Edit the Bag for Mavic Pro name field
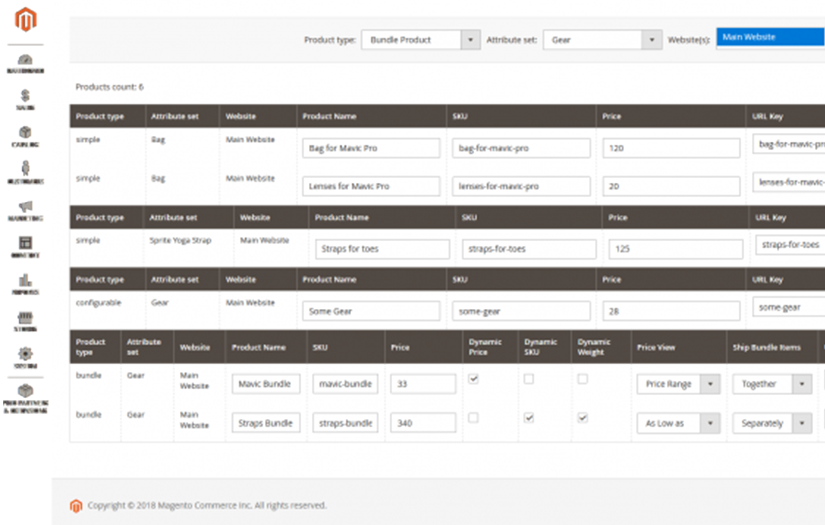This screenshot has width=825, height=525. (x=371, y=148)
